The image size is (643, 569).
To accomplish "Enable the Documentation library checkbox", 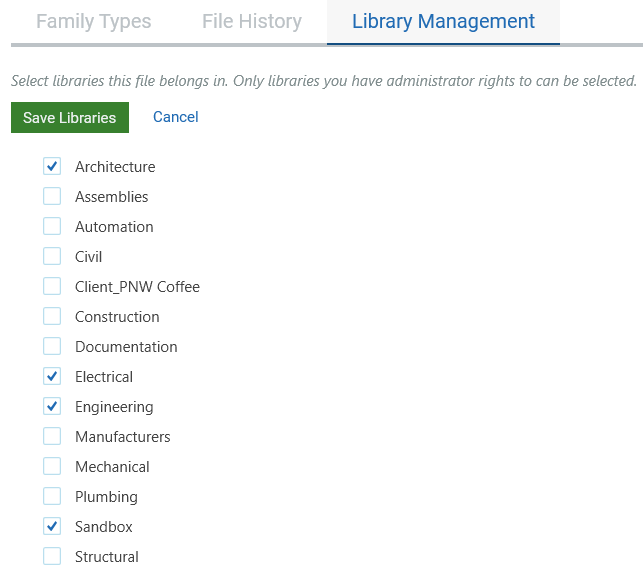I will coord(52,347).
